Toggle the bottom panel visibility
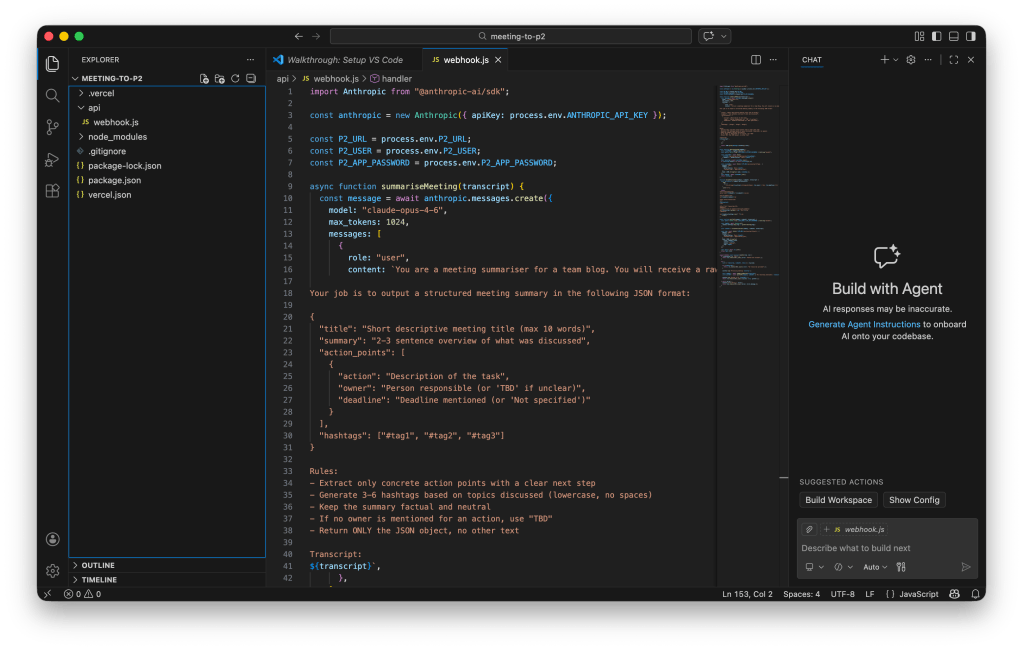This screenshot has width=1023, height=650. coord(951,36)
